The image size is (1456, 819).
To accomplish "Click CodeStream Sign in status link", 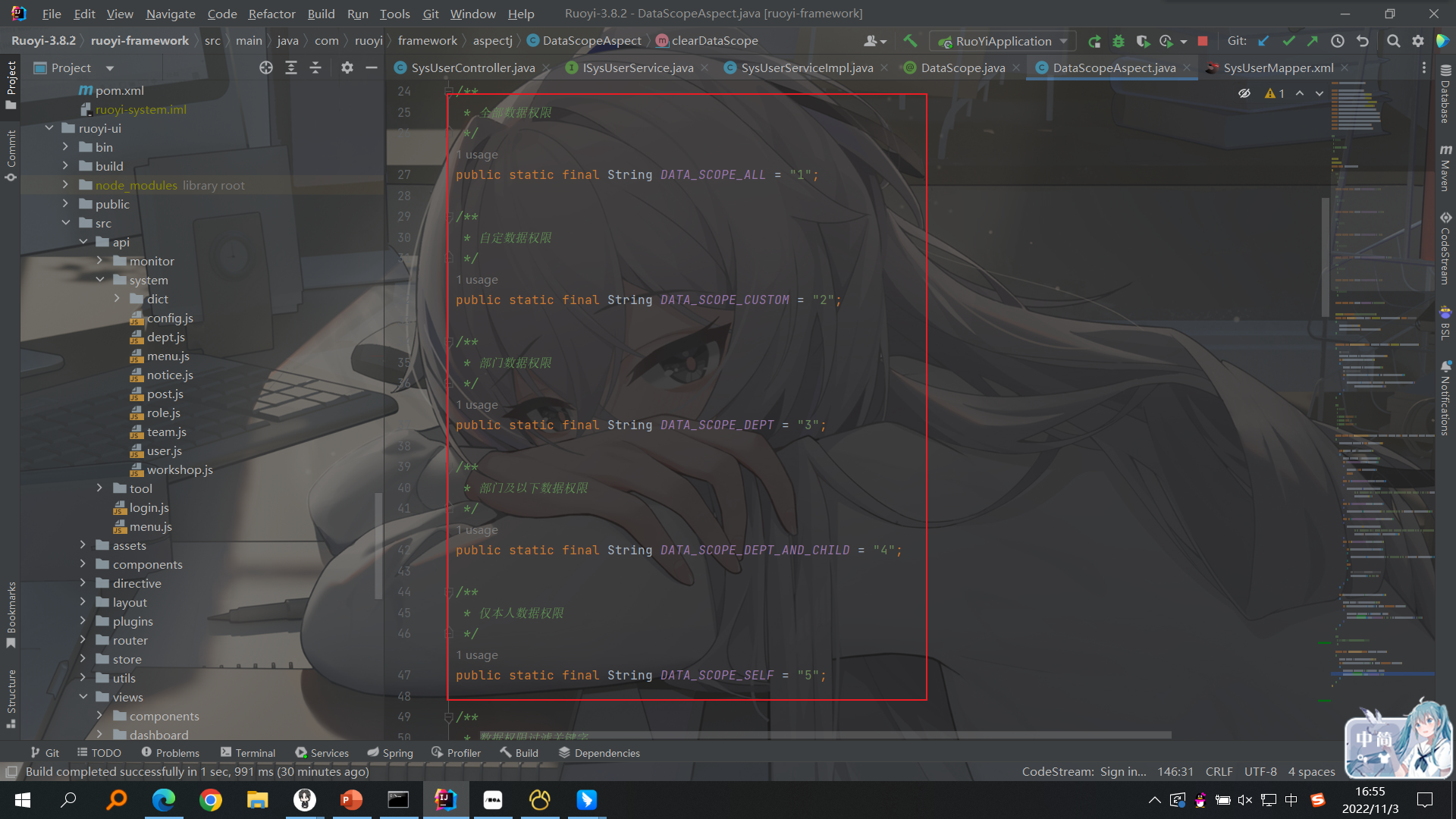I will [x=1084, y=771].
